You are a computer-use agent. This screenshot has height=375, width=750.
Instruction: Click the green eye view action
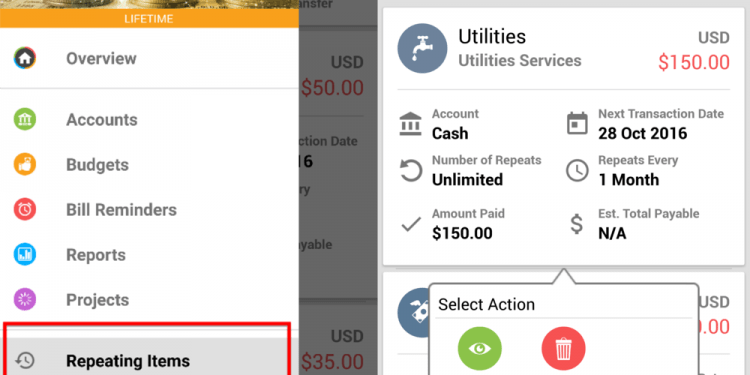tap(480, 349)
